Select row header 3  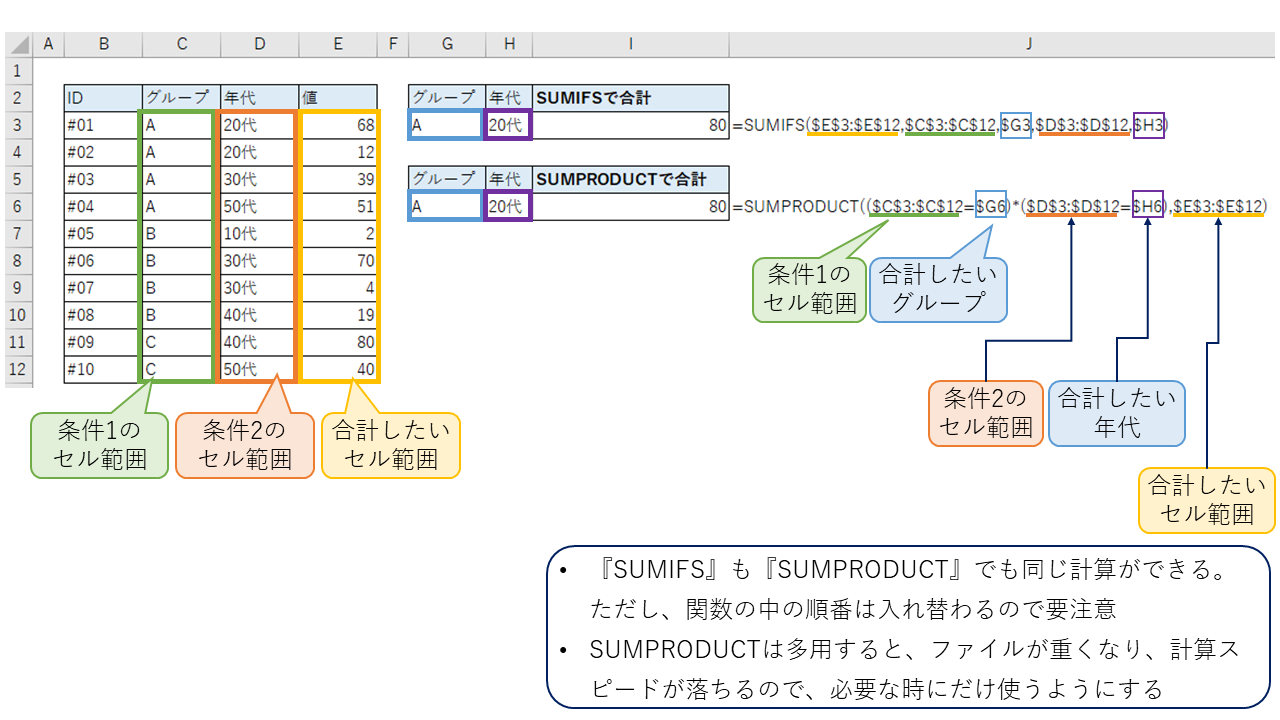tap(18, 125)
